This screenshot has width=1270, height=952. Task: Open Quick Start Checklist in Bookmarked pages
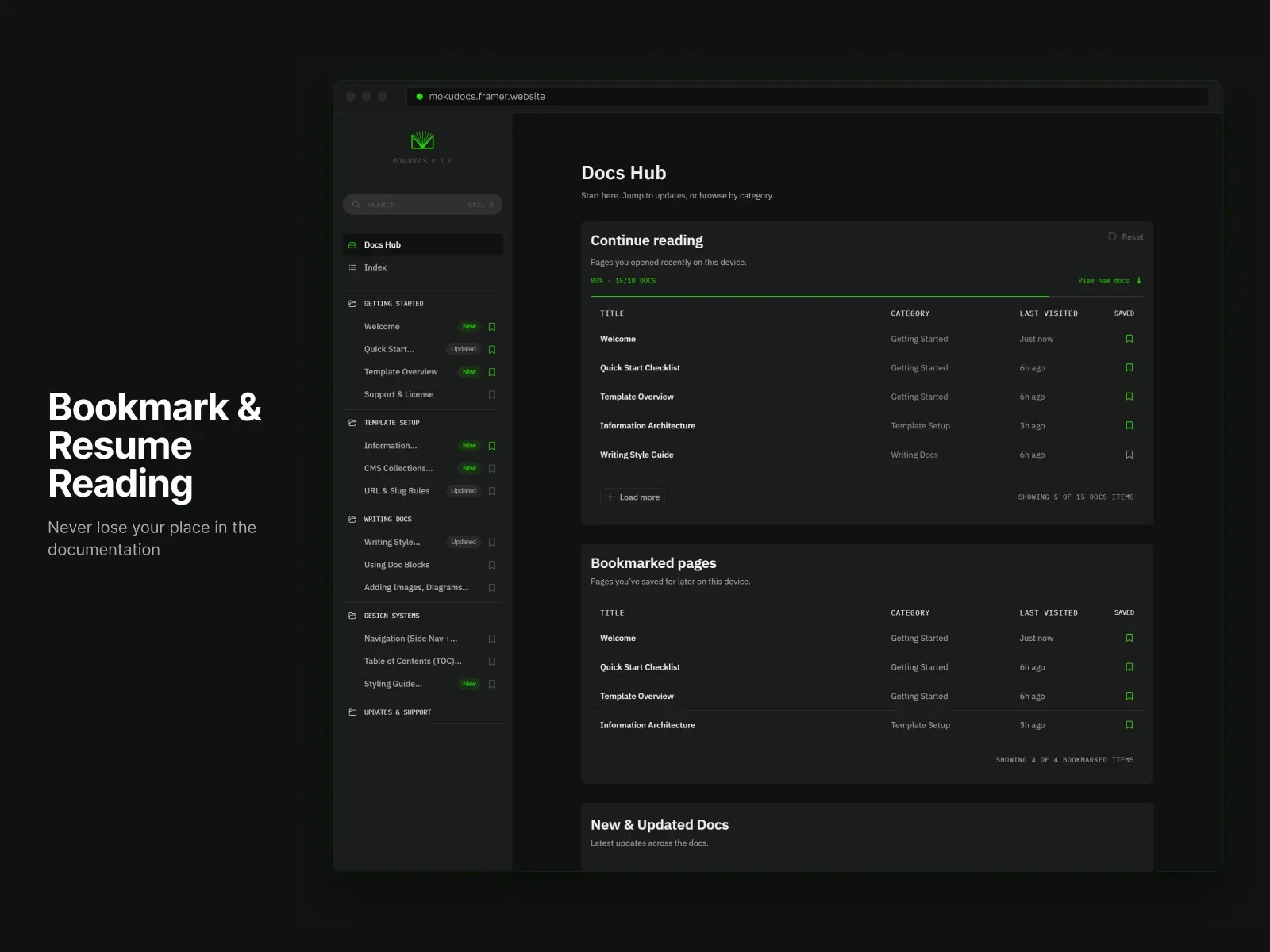[640, 667]
